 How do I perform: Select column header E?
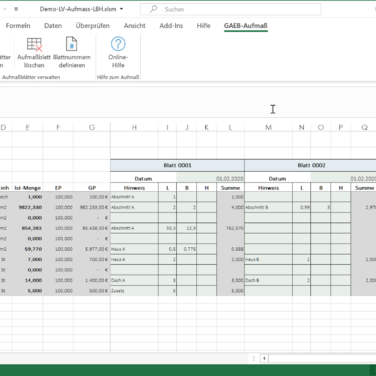(x=27, y=127)
